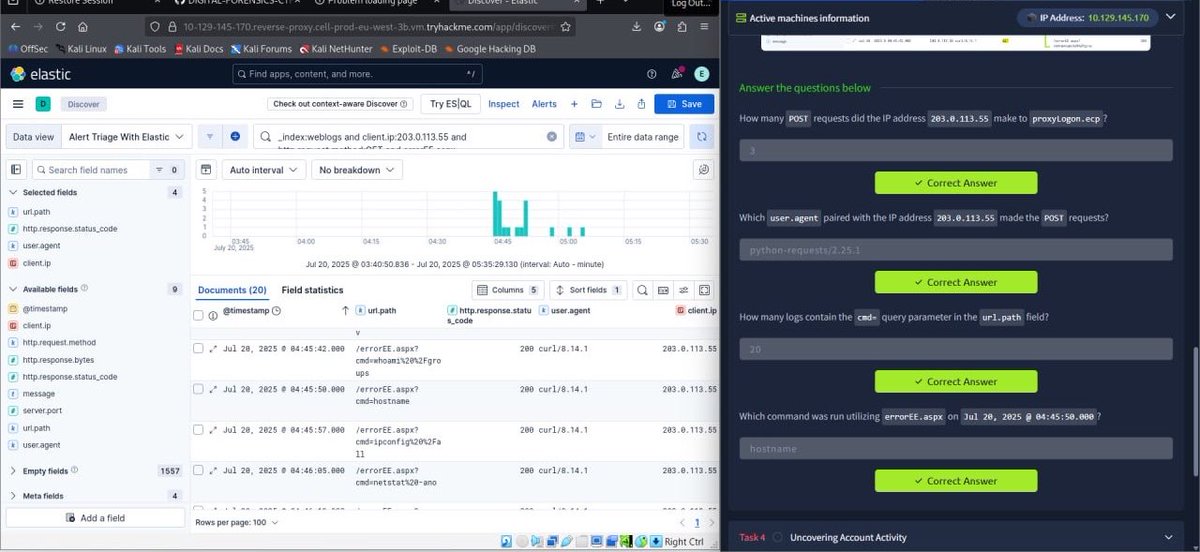Toggle Elastic main navigation hamburger
The width and height of the screenshot is (1200, 552).
17,104
